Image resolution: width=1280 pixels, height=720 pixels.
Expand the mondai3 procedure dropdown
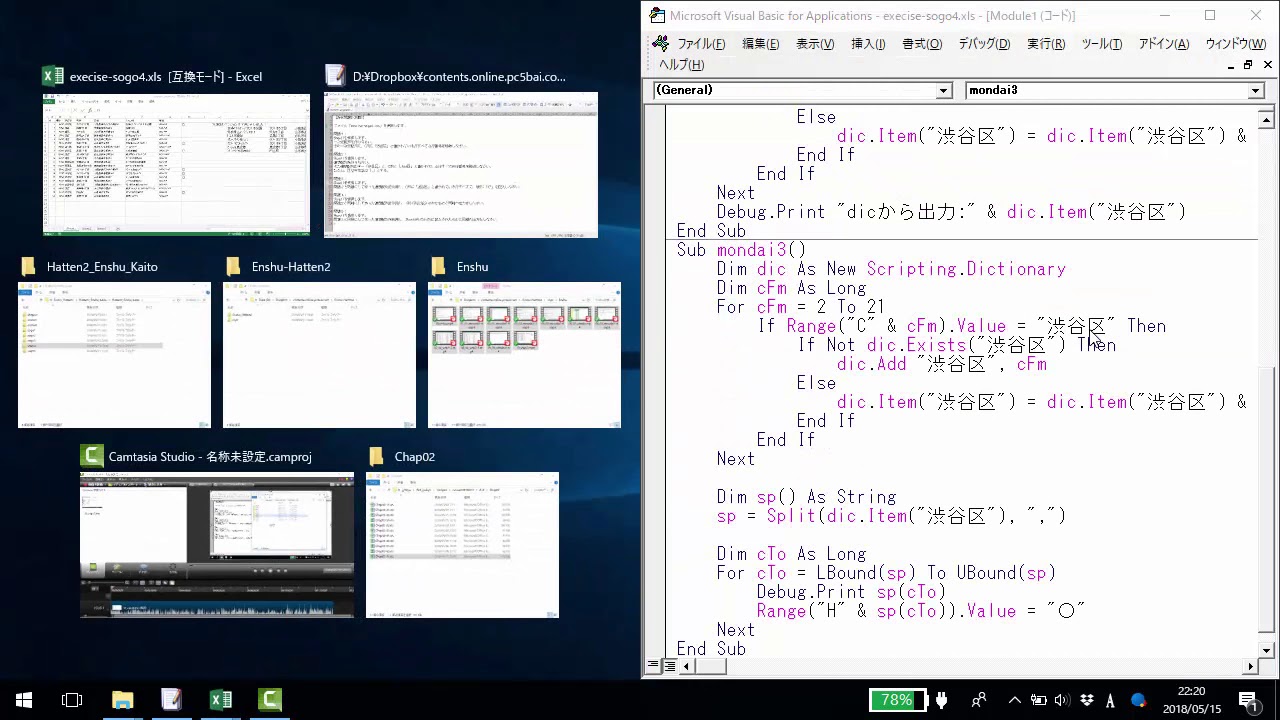(x=1256, y=91)
